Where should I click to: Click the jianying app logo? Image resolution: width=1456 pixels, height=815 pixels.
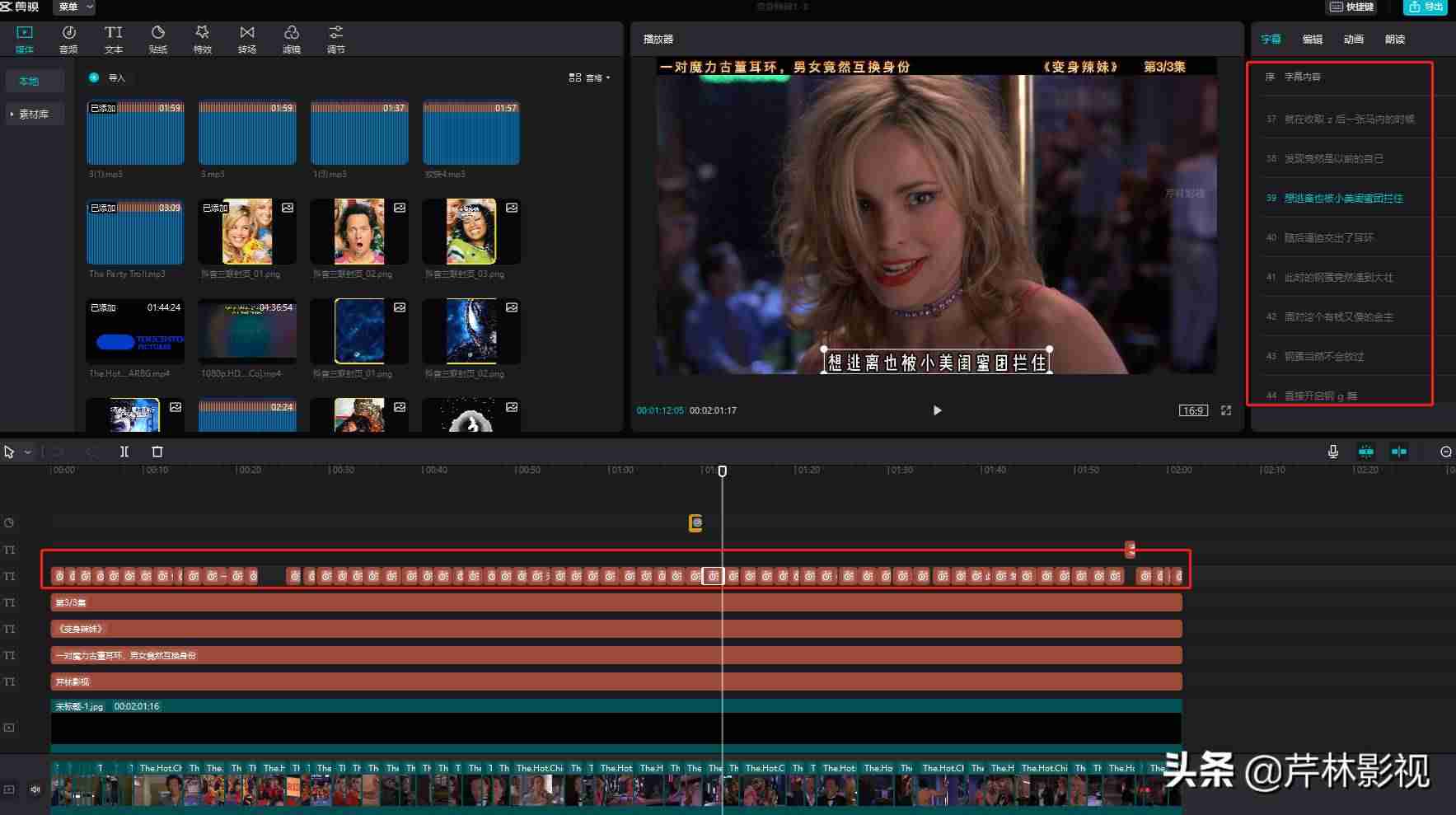coord(20,7)
